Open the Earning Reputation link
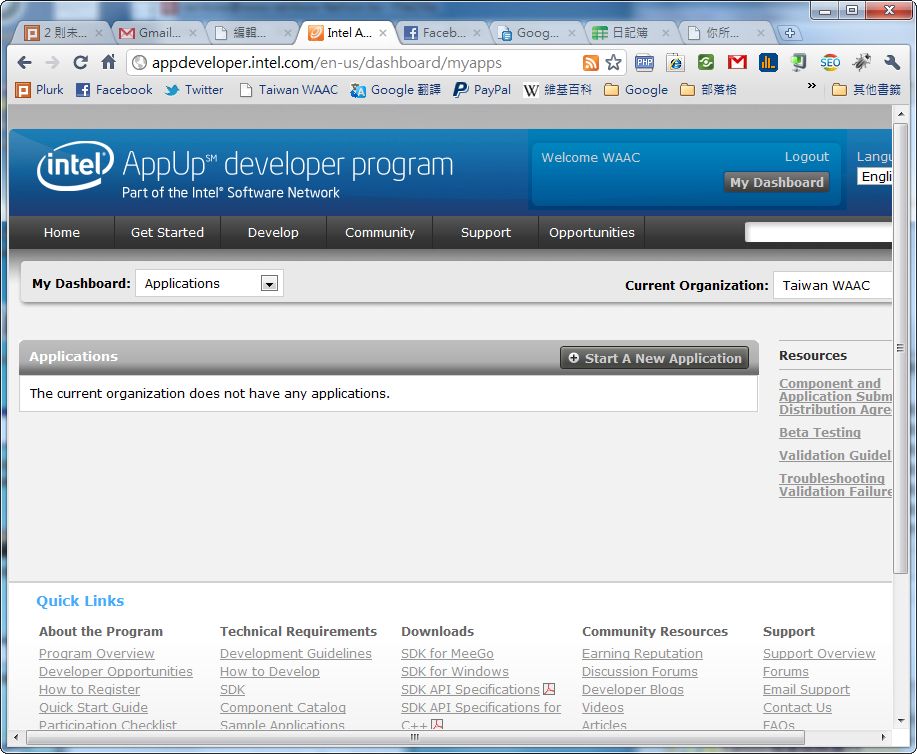This screenshot has width=917, height=754. [642, 653]
